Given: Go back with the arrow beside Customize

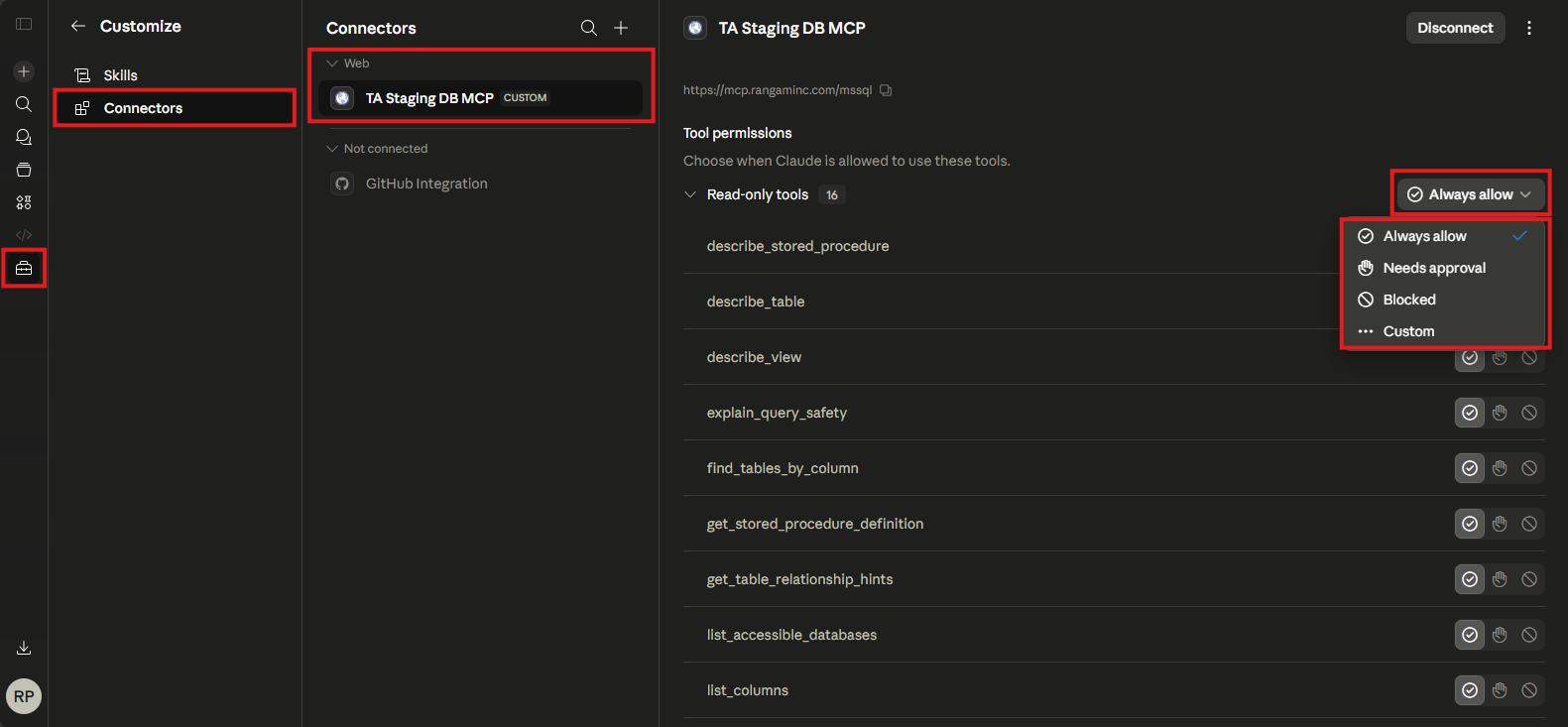Looking at the screenshot, I should [x=77, y=26].
